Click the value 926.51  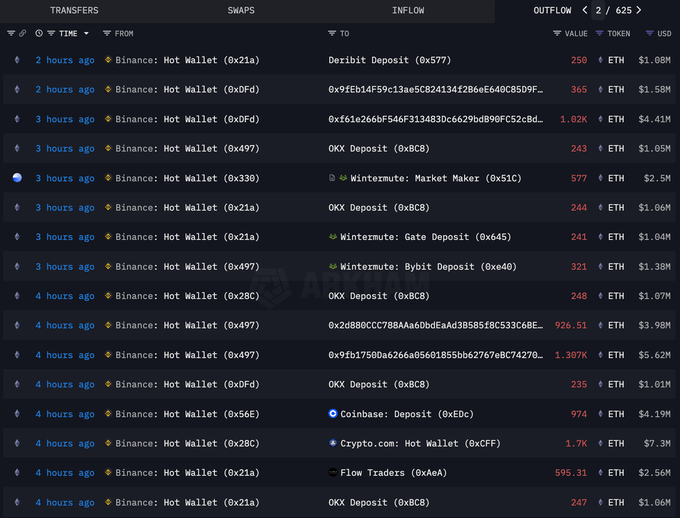pyautogui.click(x=571, y=325)
